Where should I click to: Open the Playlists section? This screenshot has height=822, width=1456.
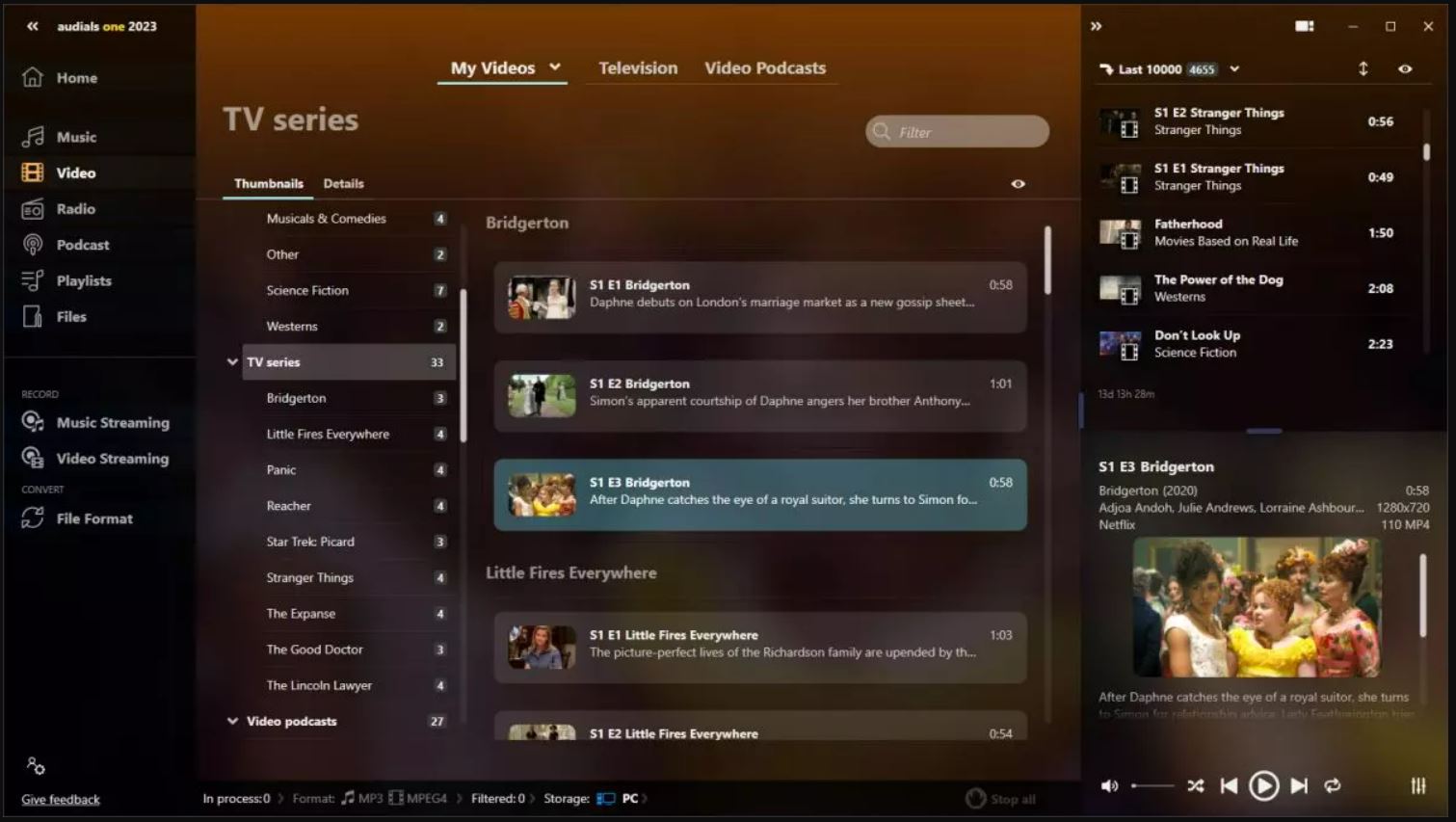coord(66,280)
